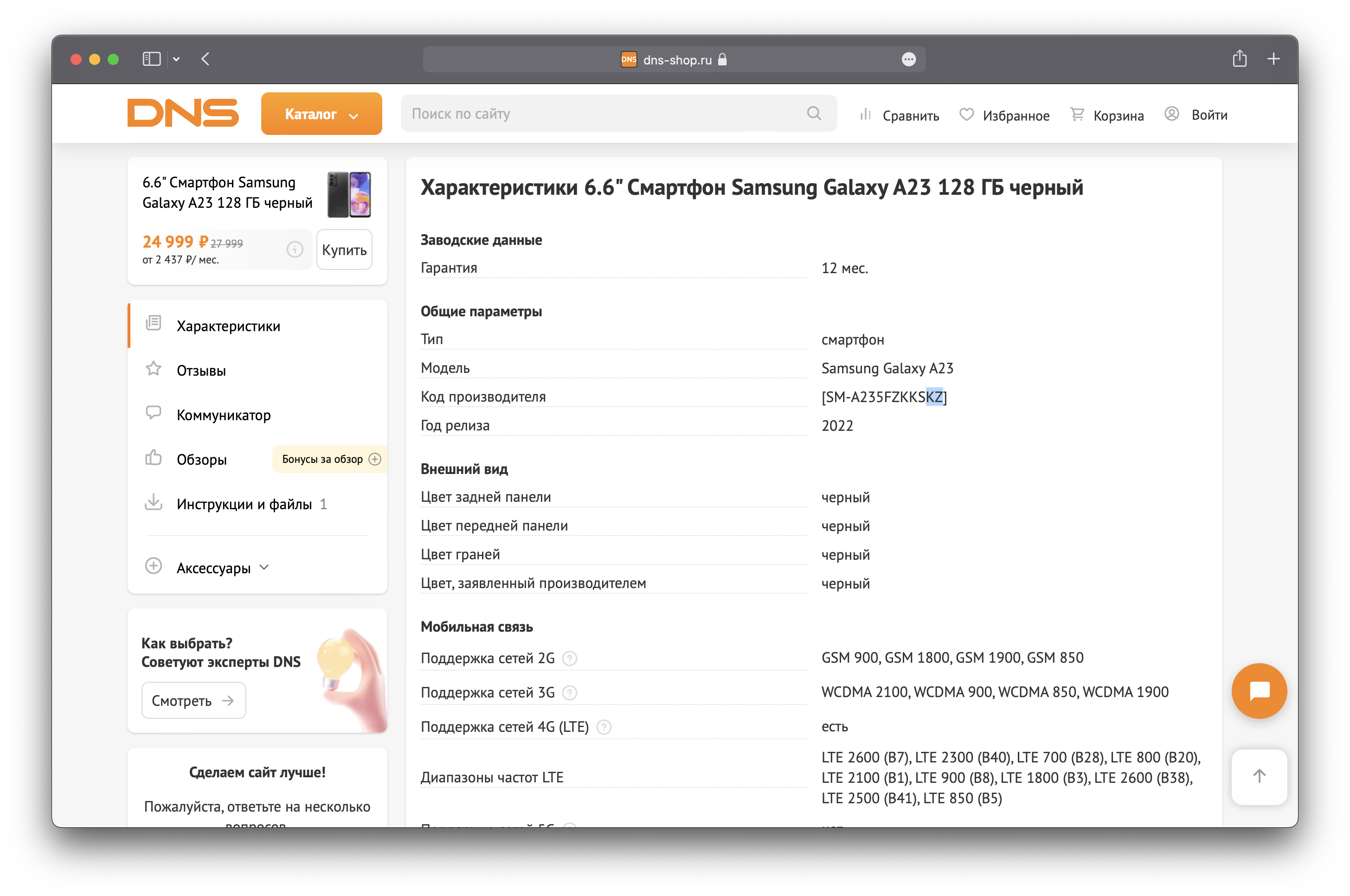Open the Сравнить comparison bars icon

[x=866, y=115]
